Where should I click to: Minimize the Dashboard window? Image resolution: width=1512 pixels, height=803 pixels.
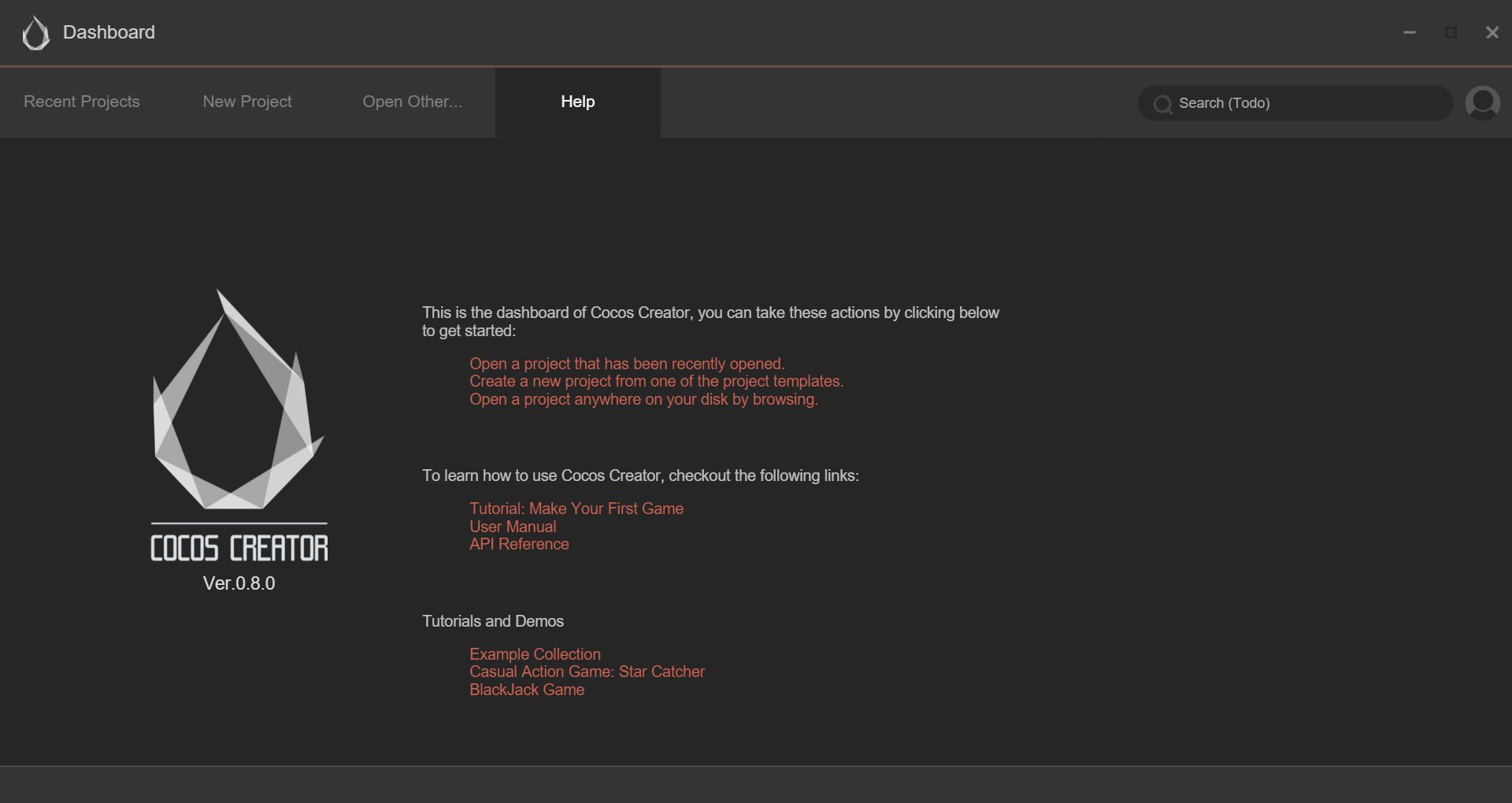(x=1410, y=32)
